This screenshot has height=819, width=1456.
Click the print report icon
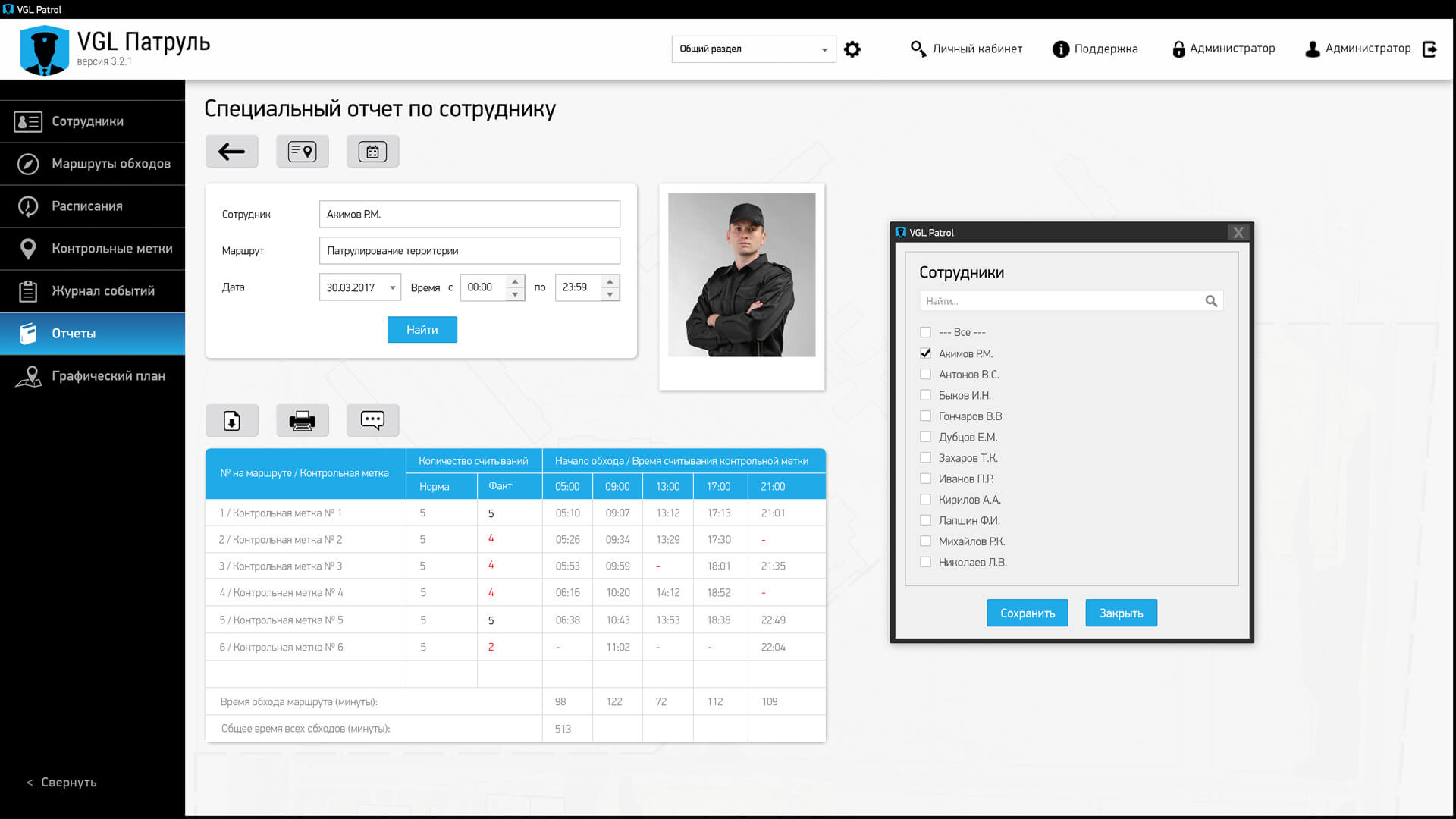(302, 420)
